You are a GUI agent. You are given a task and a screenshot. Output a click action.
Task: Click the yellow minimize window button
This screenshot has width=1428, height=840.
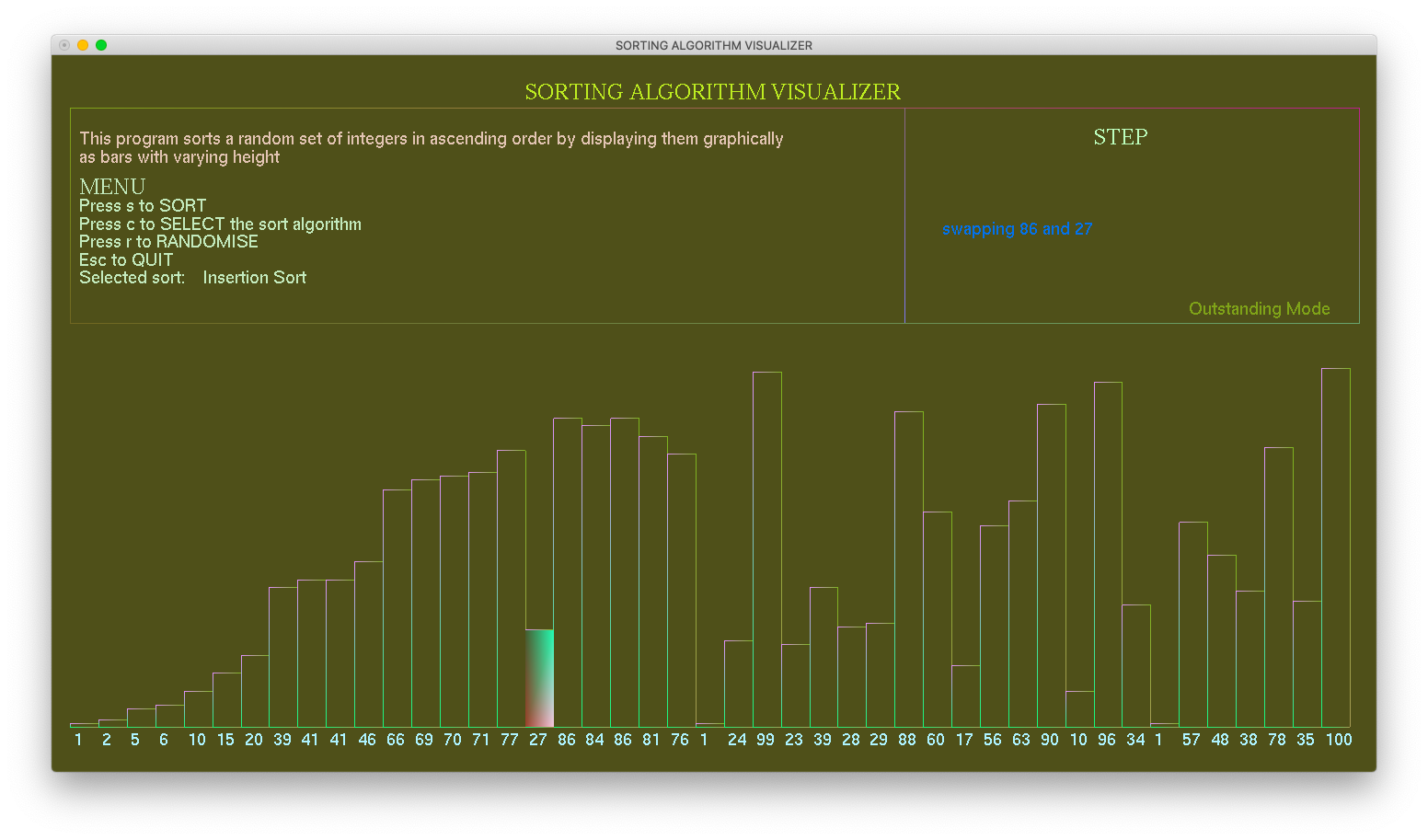click(83, 45)
